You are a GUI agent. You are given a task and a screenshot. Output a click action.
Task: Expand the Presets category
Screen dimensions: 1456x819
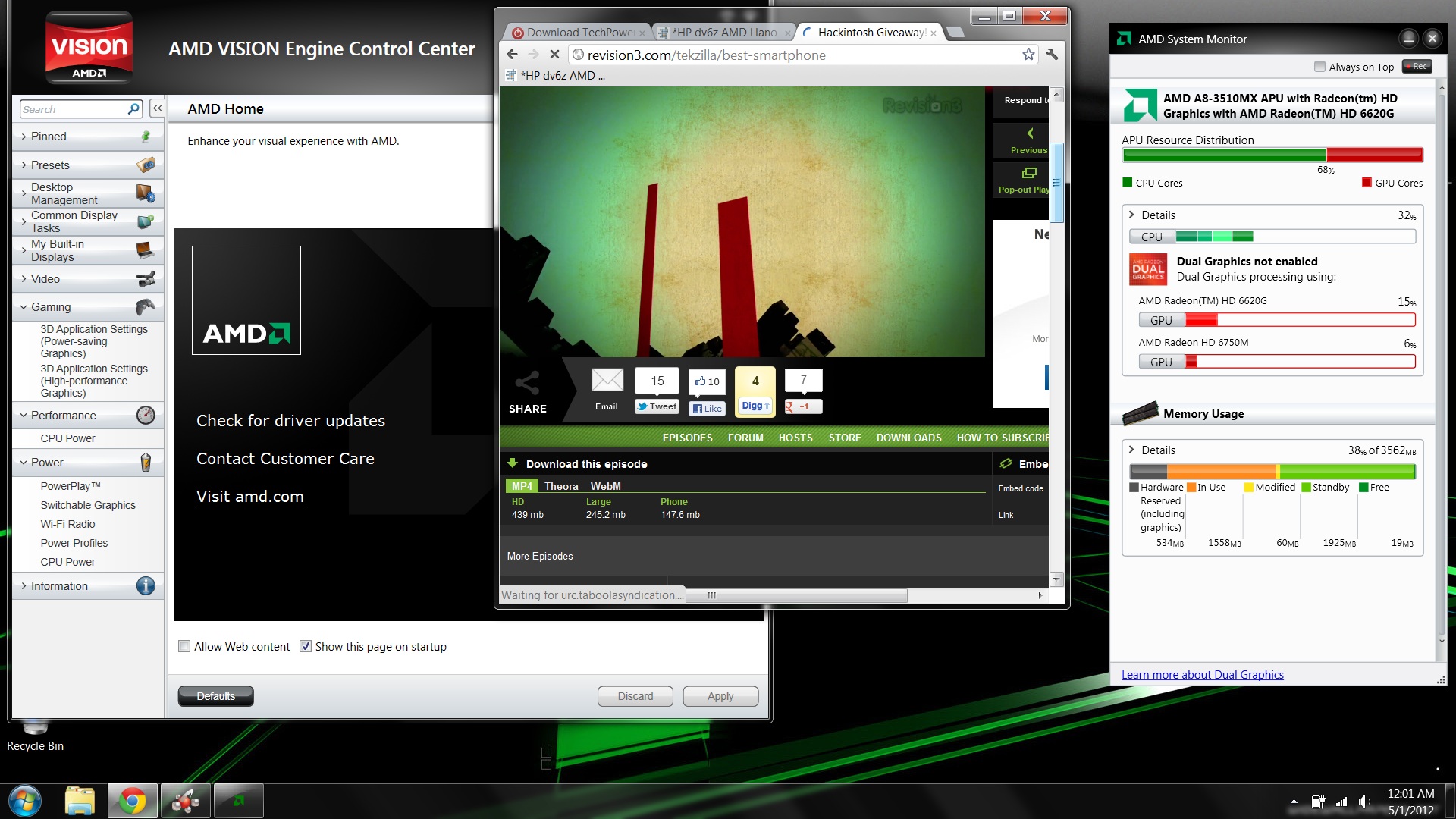(x=50, y=165)
